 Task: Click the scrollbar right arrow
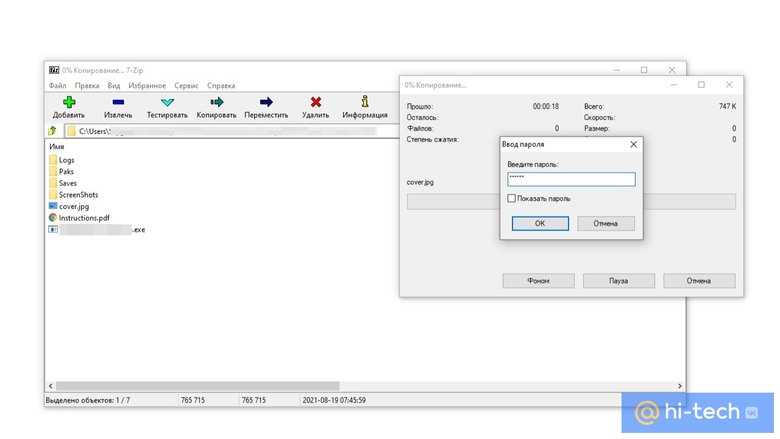(x=680, y=386)
